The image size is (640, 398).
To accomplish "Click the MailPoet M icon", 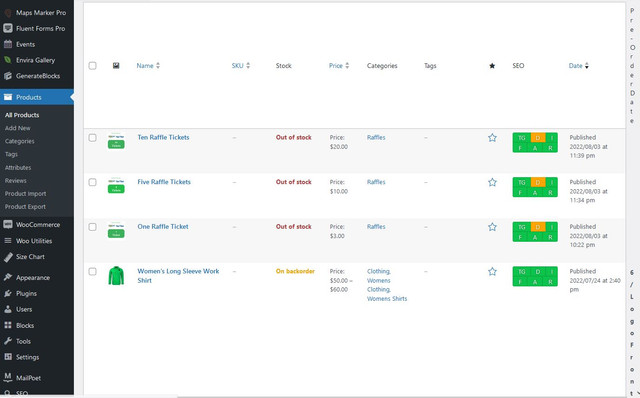I will pyautogui.click(x=8, y=377).
